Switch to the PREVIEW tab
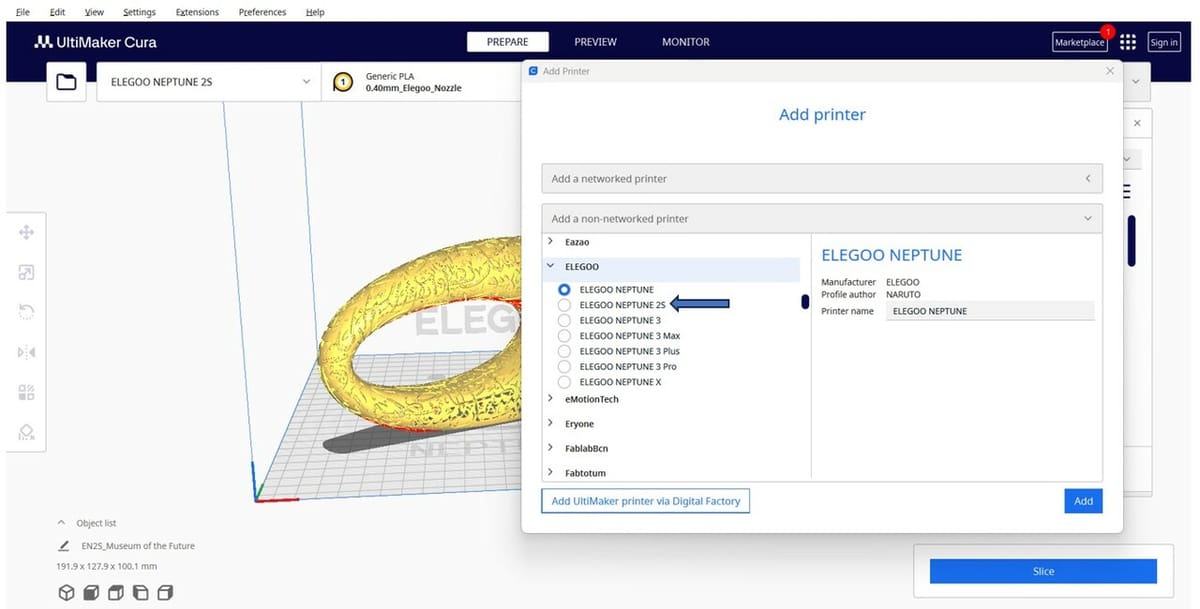 point(595,42)
